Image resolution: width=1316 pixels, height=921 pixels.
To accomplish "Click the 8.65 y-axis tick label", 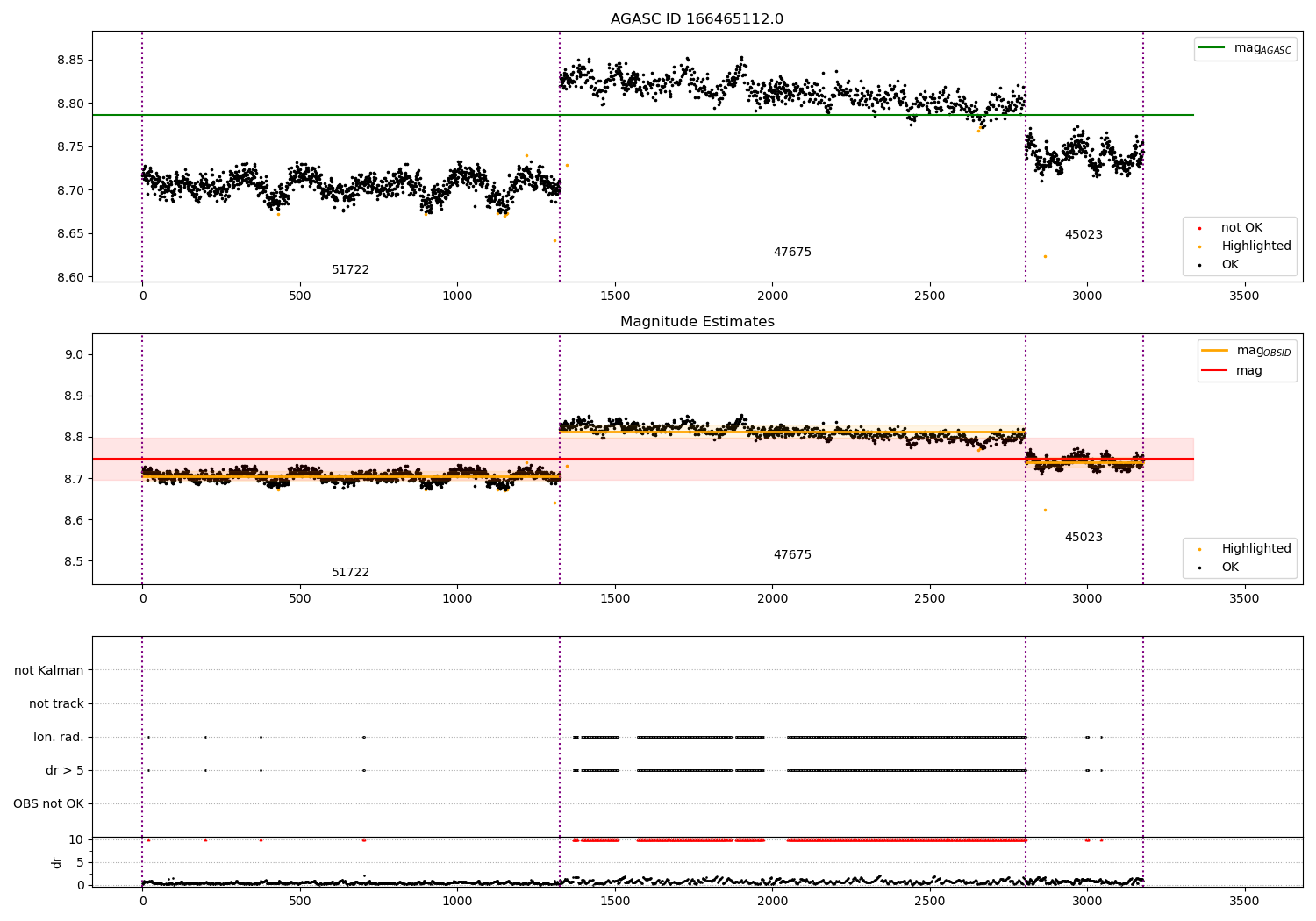I will (x=70, y=234).
